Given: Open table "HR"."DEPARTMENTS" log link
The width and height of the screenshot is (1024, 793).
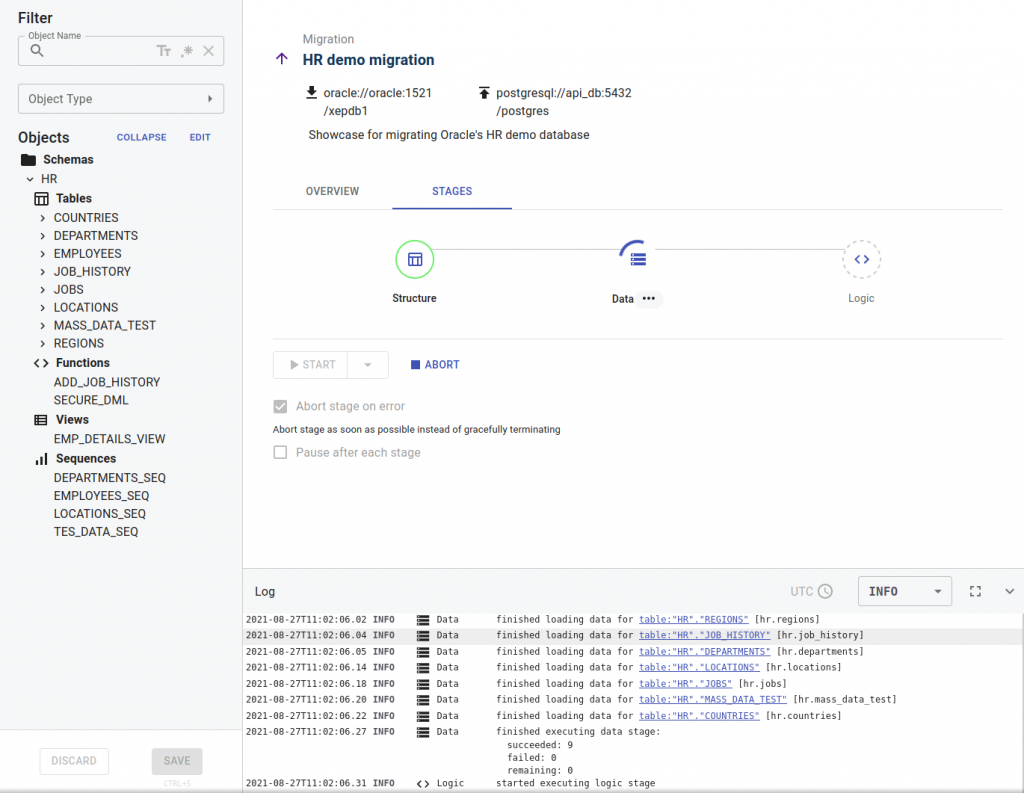Looking at the screenshot, I should point(704,651).
